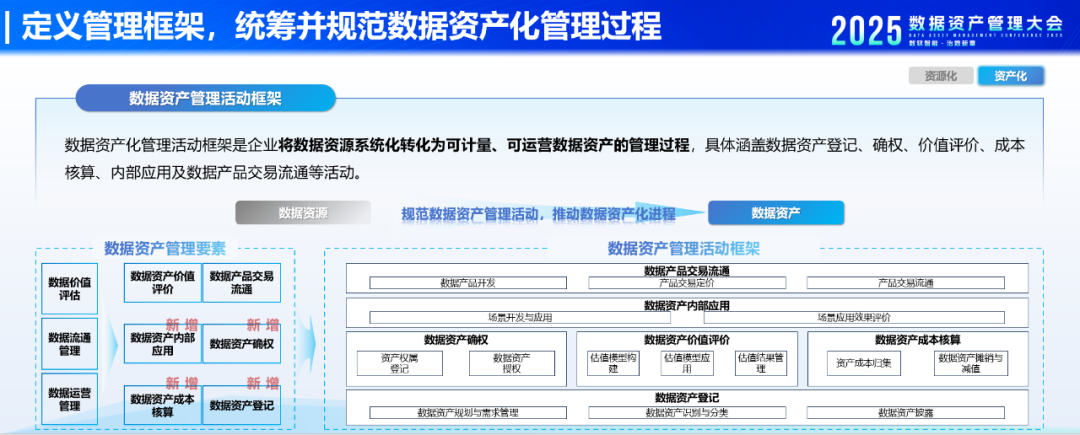
Task: Select the 数据运营管理 box
Action: [70, 399]
